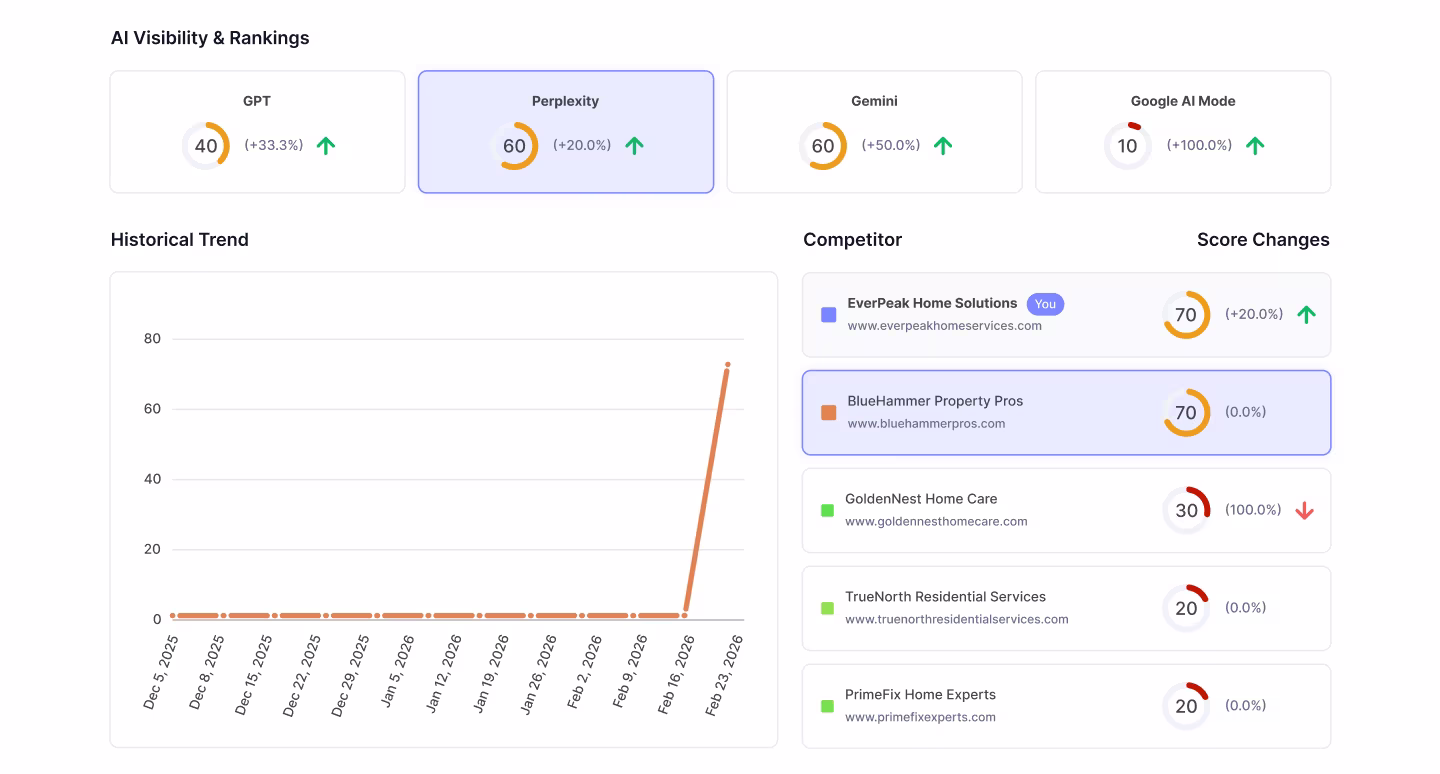Click EverPeak's score gauge showing 70
This screenshot has width=1440, height=774.
pos(1186,314)
